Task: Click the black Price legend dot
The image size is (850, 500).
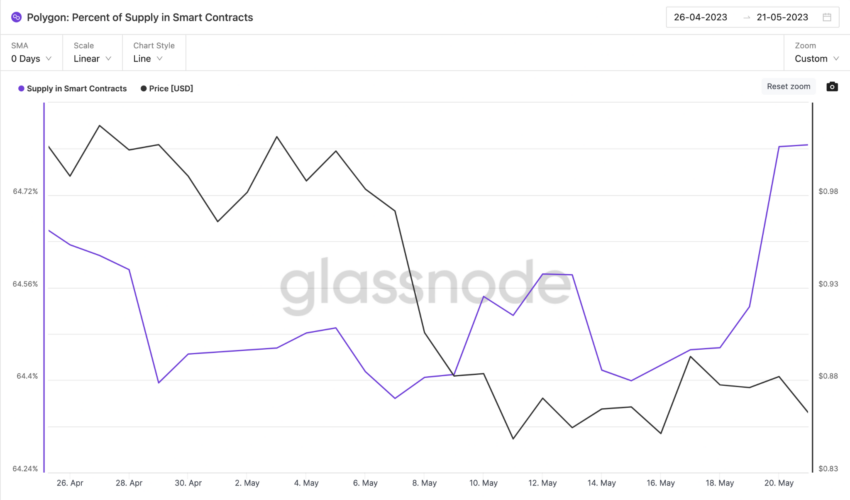Action: [144, 88]
